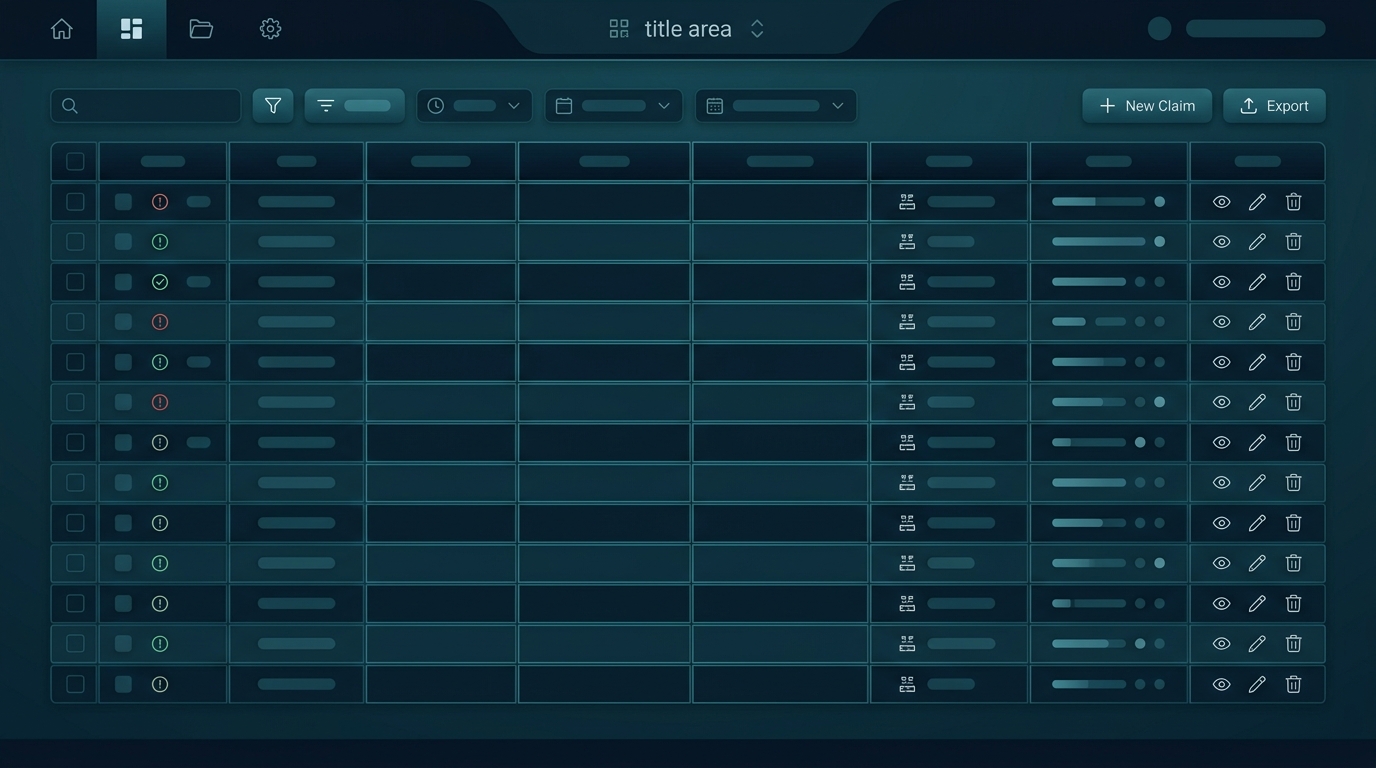Click the trash icon in the second row
1376x768 pixels.
(x=1293, y=242)
